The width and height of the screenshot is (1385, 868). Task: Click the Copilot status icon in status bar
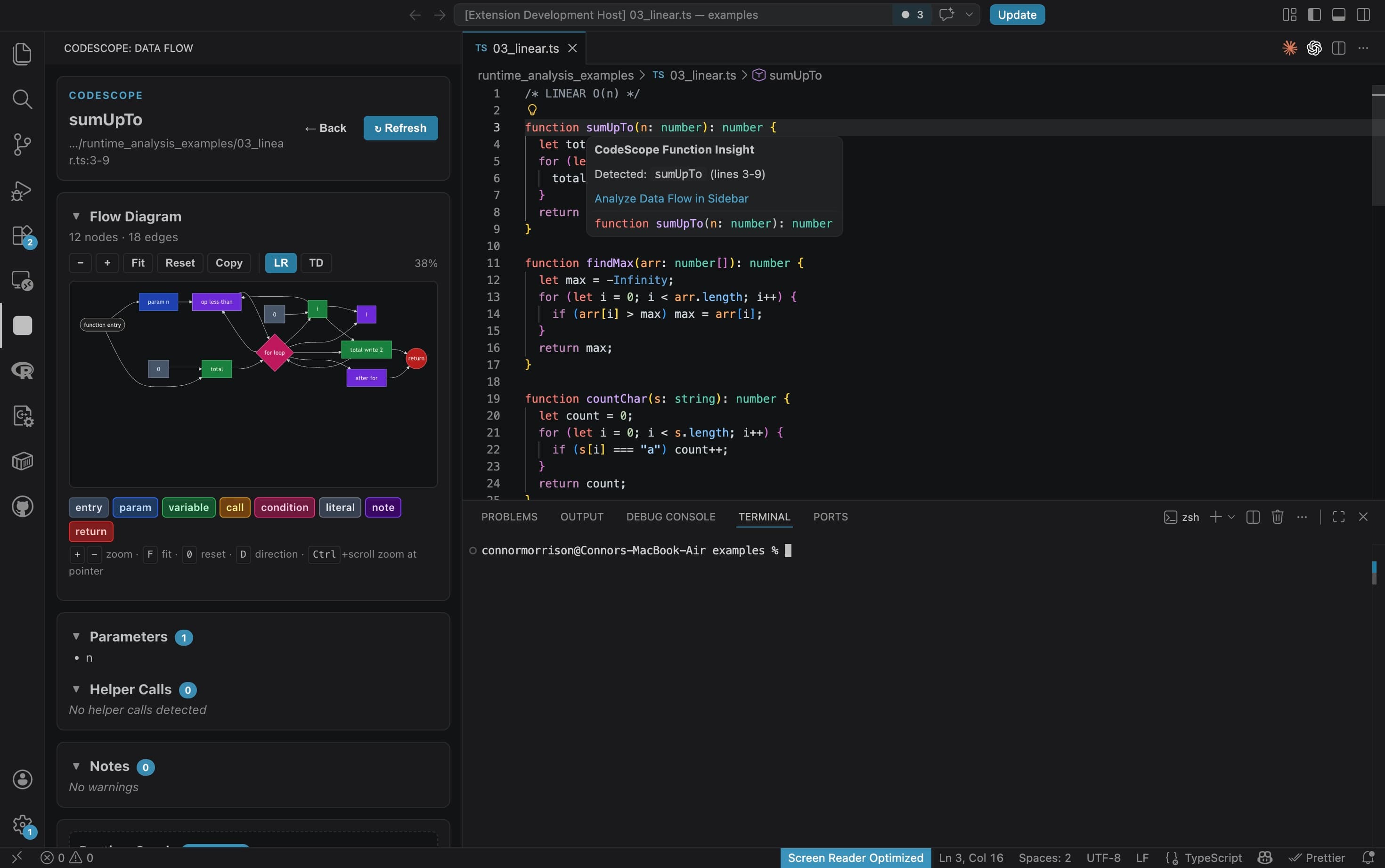click(x=1264, y=858)
